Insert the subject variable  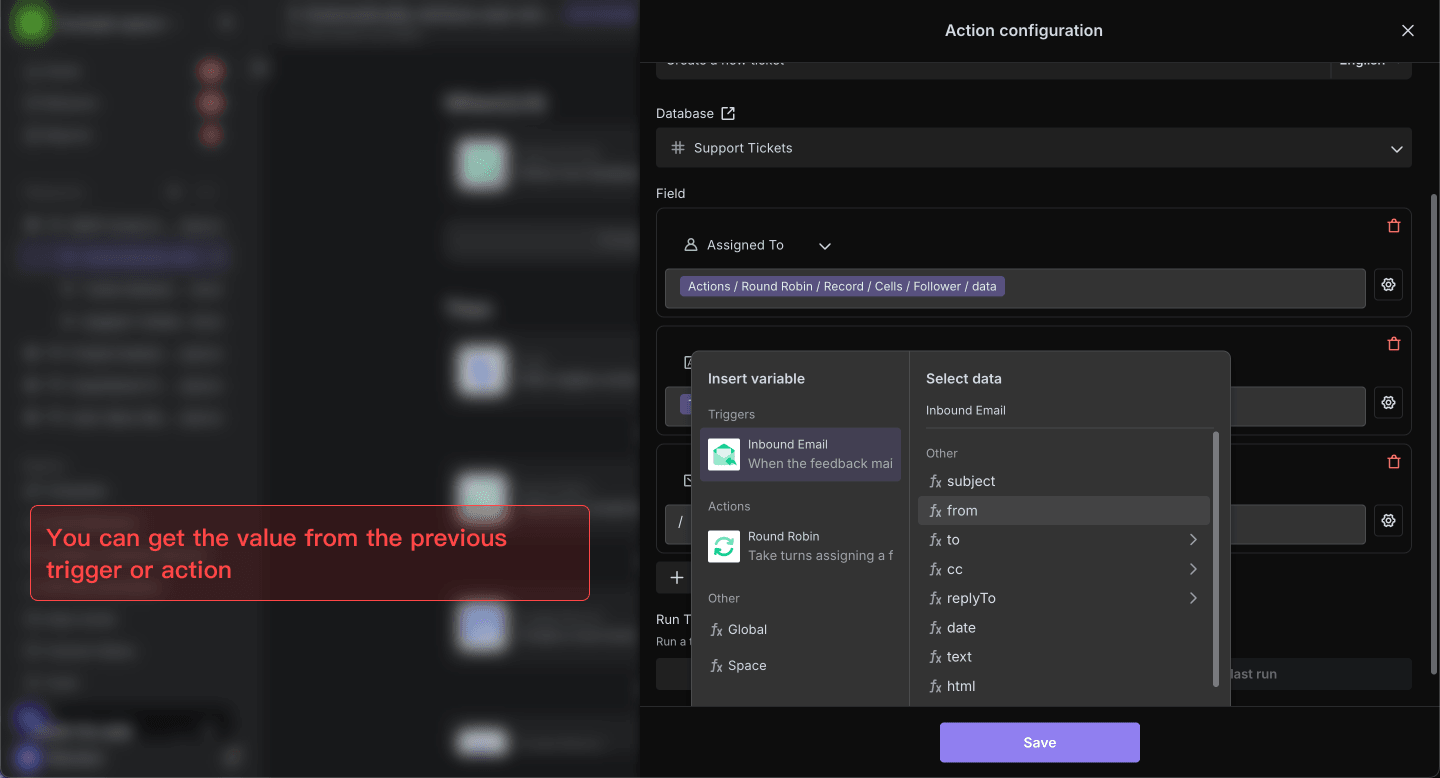click(1064, 482)
